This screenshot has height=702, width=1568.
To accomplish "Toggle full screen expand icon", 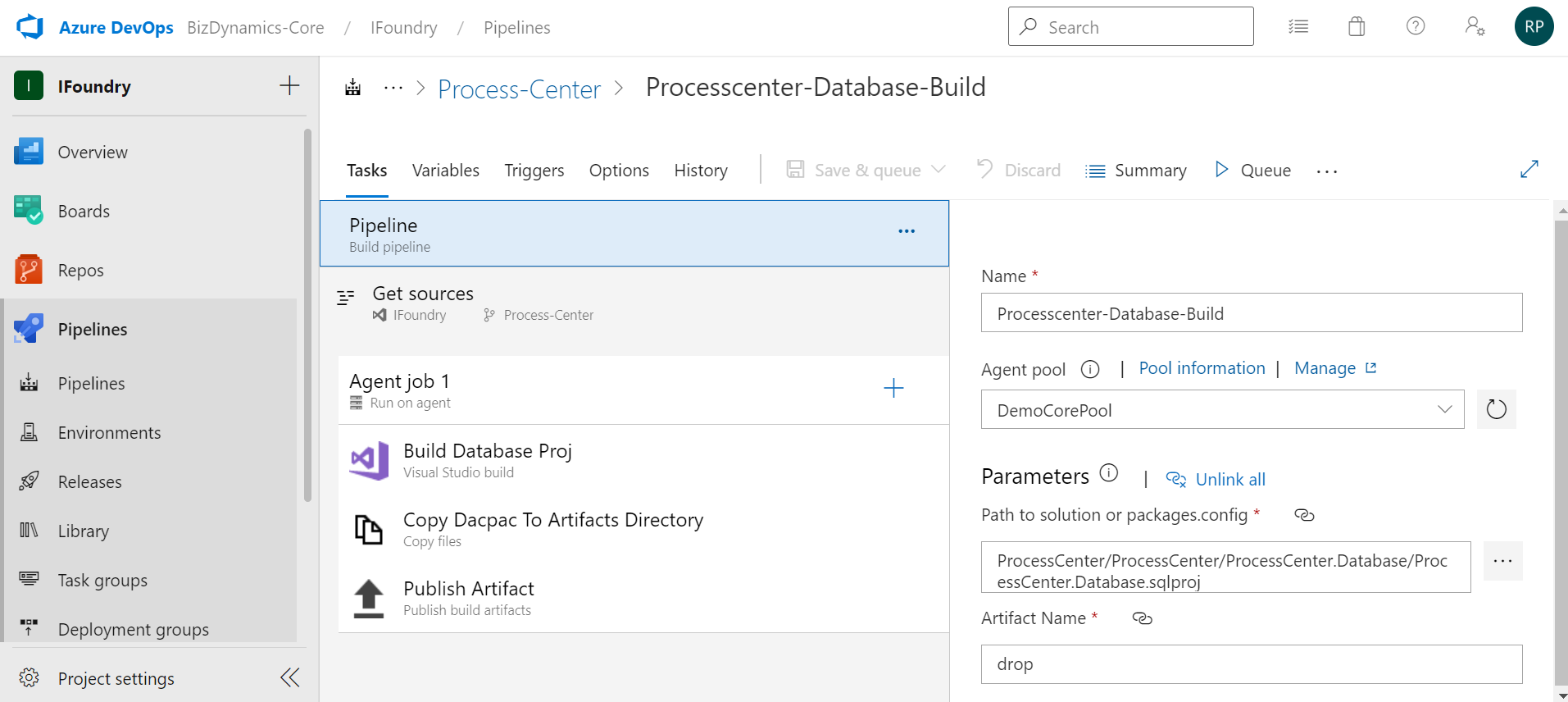I will 1529,169.
